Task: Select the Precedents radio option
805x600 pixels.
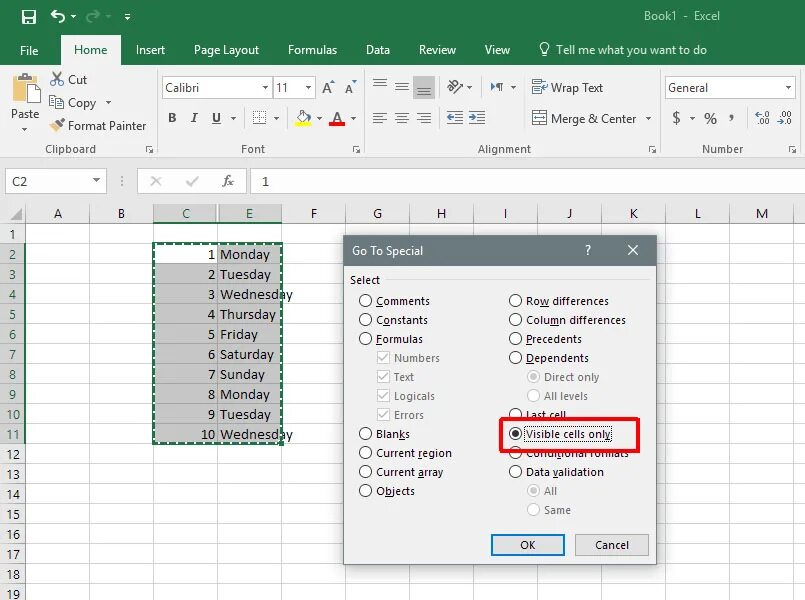Action: [545, 339]
